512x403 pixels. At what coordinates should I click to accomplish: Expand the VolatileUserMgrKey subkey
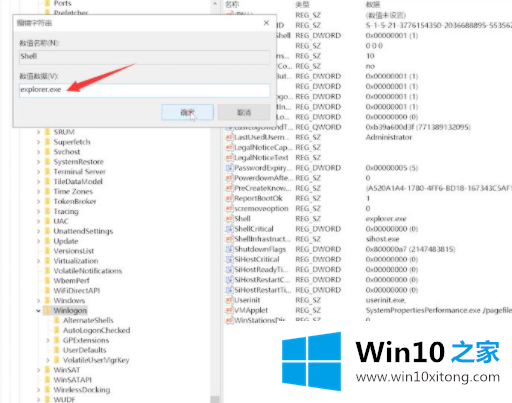coord(48,360)
